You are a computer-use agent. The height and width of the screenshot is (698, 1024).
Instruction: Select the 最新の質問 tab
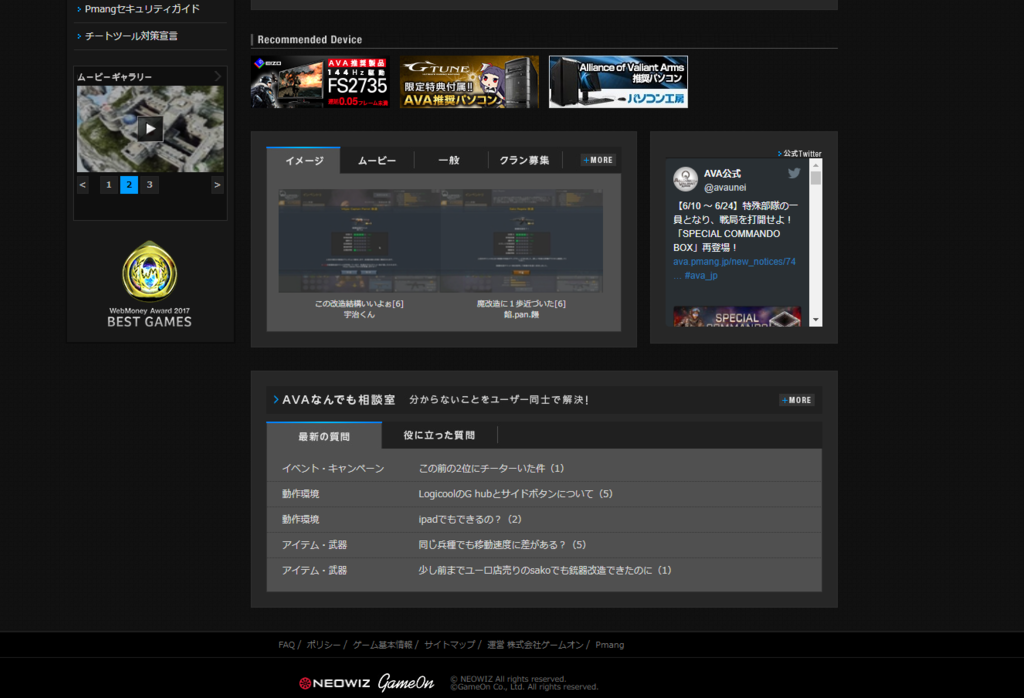click(x=324, y=436)
